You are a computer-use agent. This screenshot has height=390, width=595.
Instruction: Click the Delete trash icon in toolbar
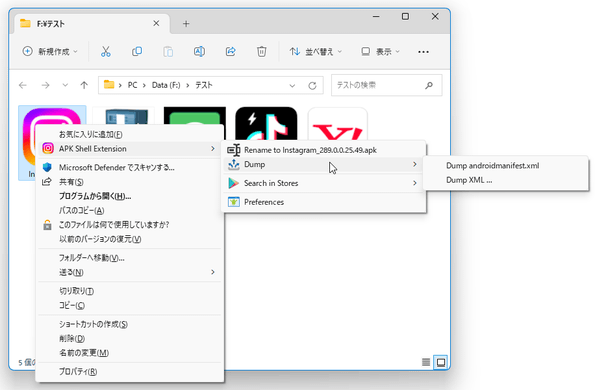click(261, 52)
